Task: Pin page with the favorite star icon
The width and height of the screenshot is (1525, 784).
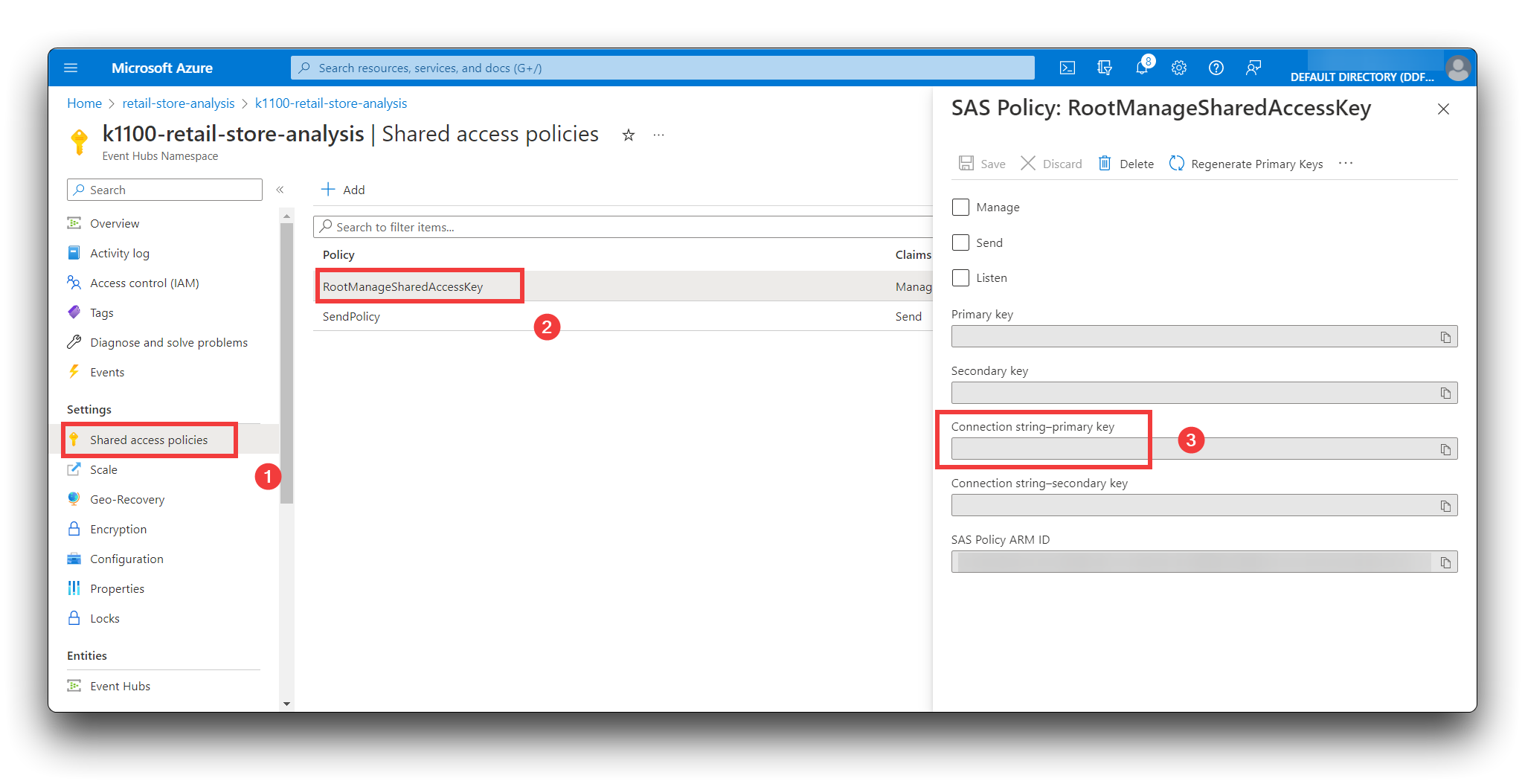Action: pos(629,135)
